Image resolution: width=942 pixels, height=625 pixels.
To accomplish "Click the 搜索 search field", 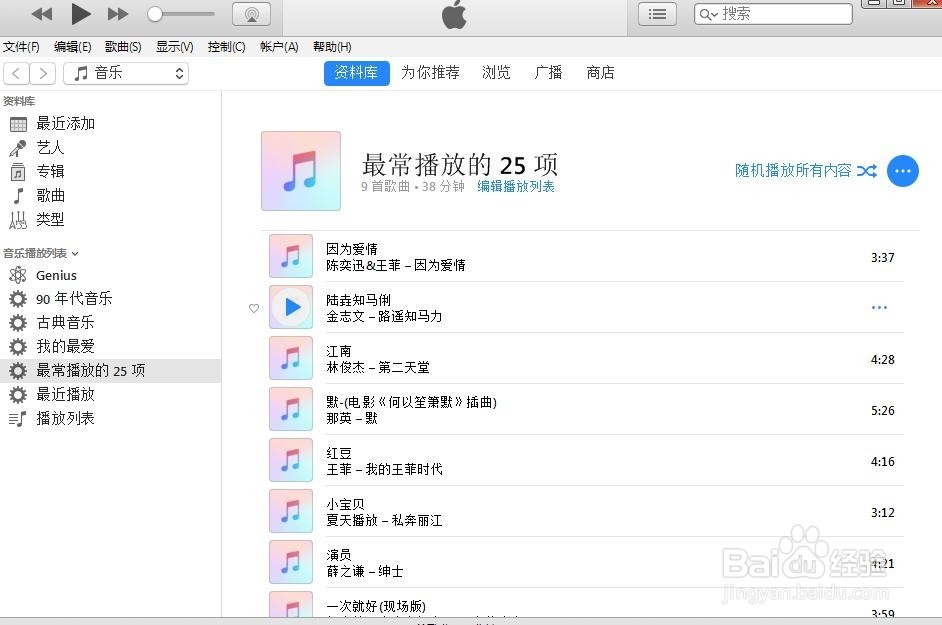I will coord(773,13).
